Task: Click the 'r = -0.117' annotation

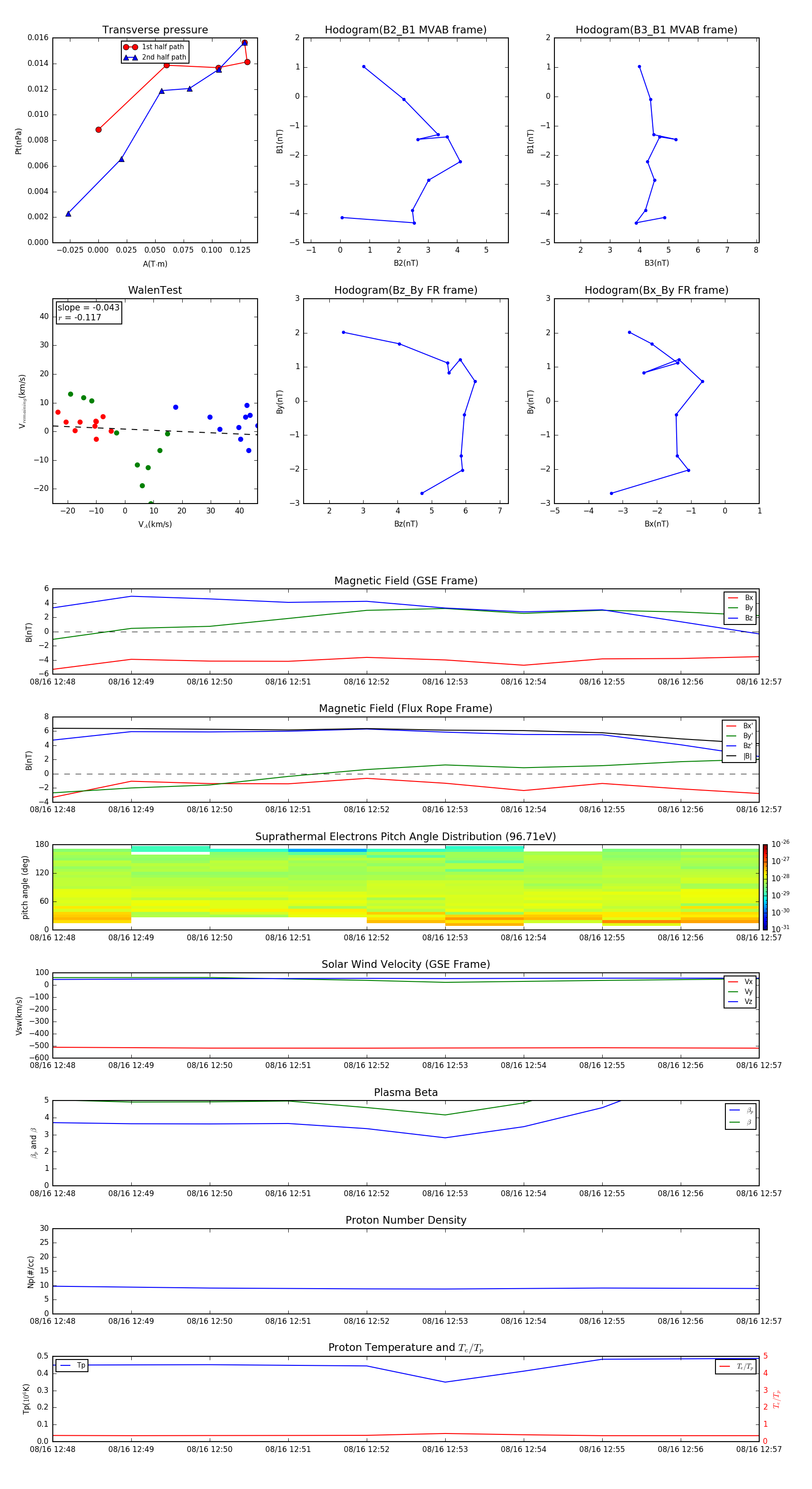Action: tap(80, 317)
